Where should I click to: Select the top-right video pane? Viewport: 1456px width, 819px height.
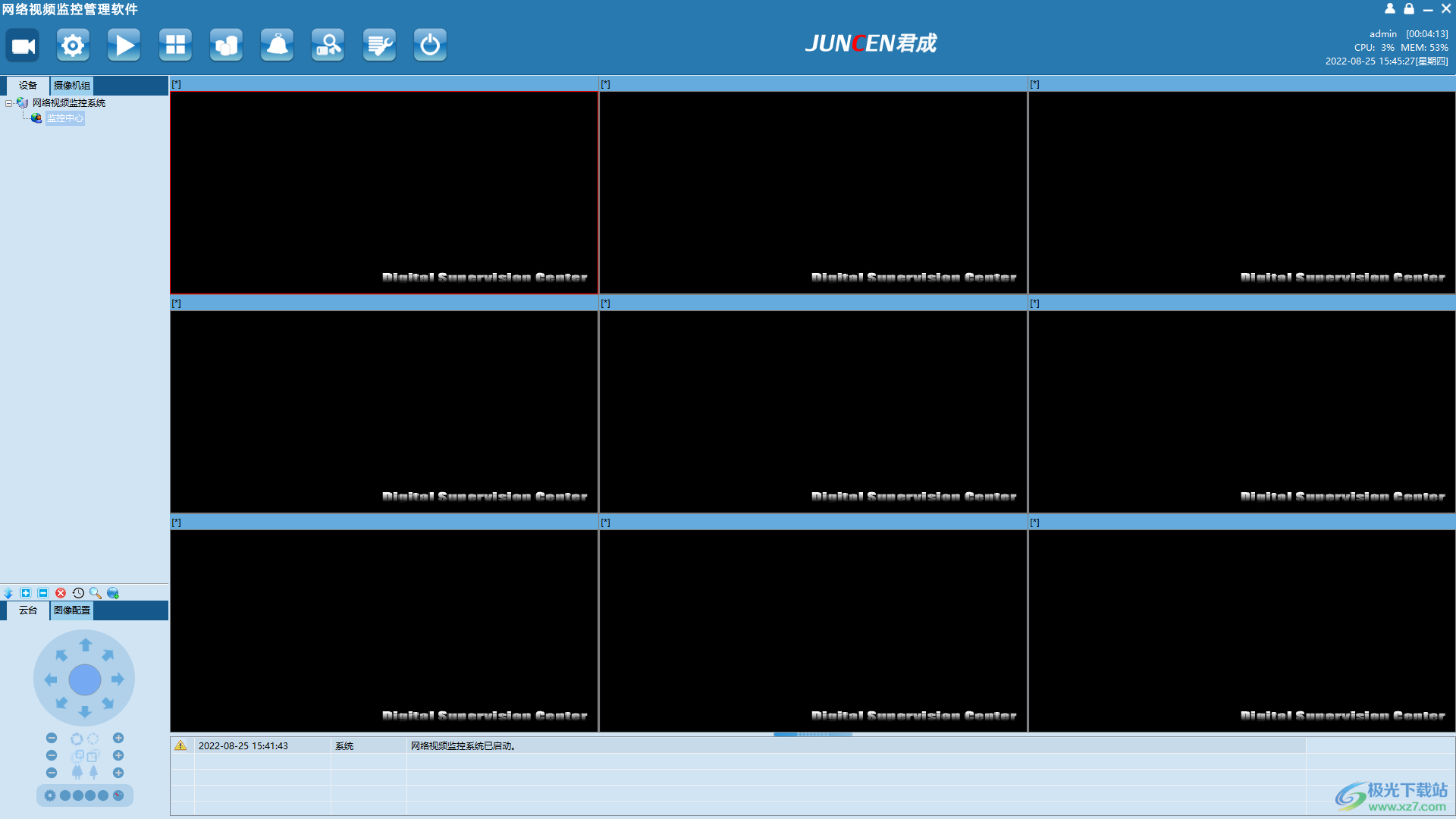(x=1242, y=193)
